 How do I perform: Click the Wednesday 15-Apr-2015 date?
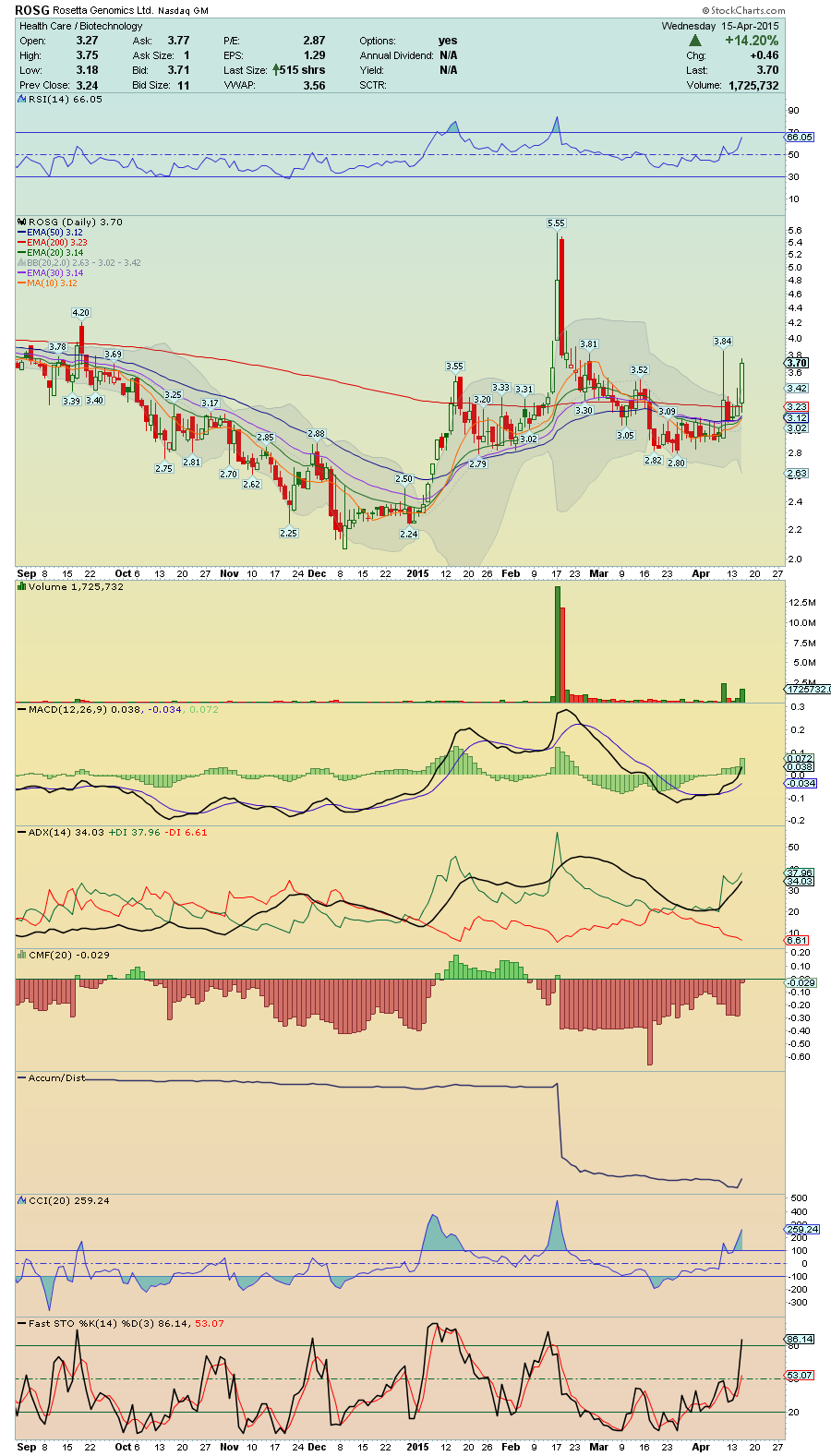(720, 26)
